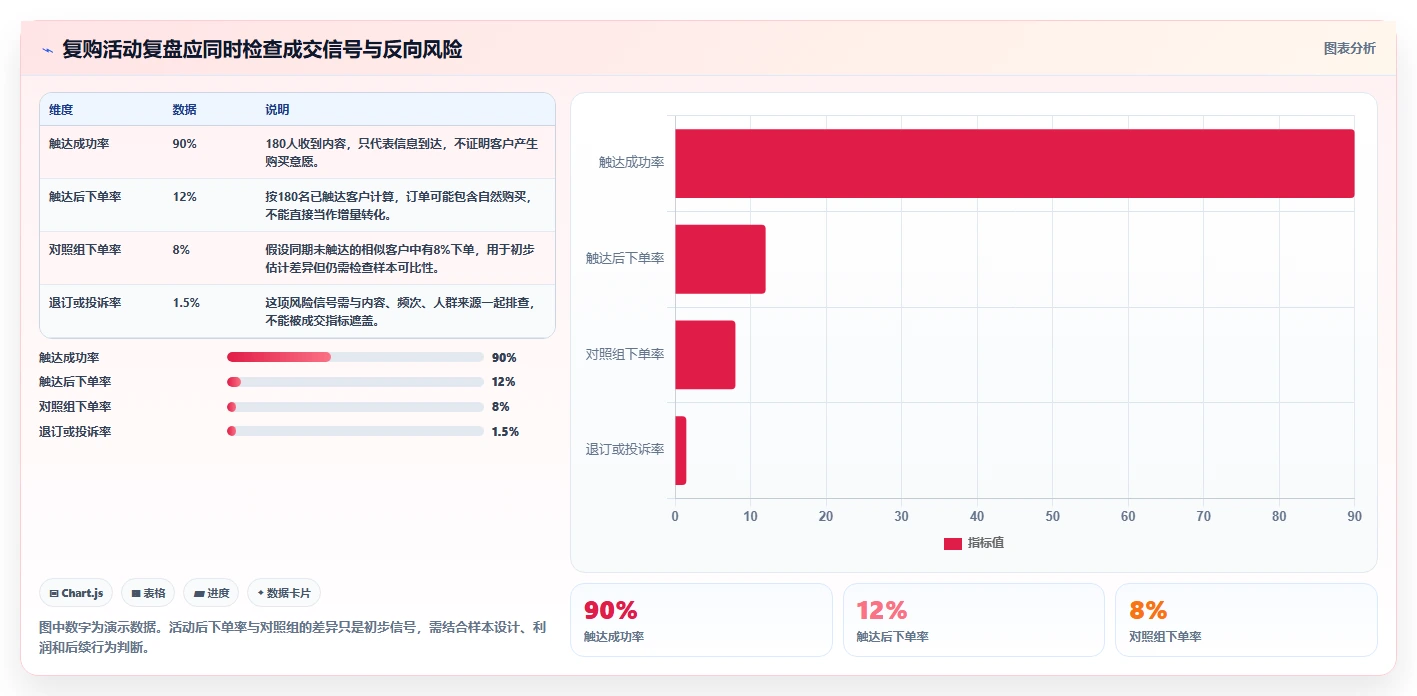Click the 触达后下单率 progress bar
Screen dimensions: 1417x696
(355, 382)
